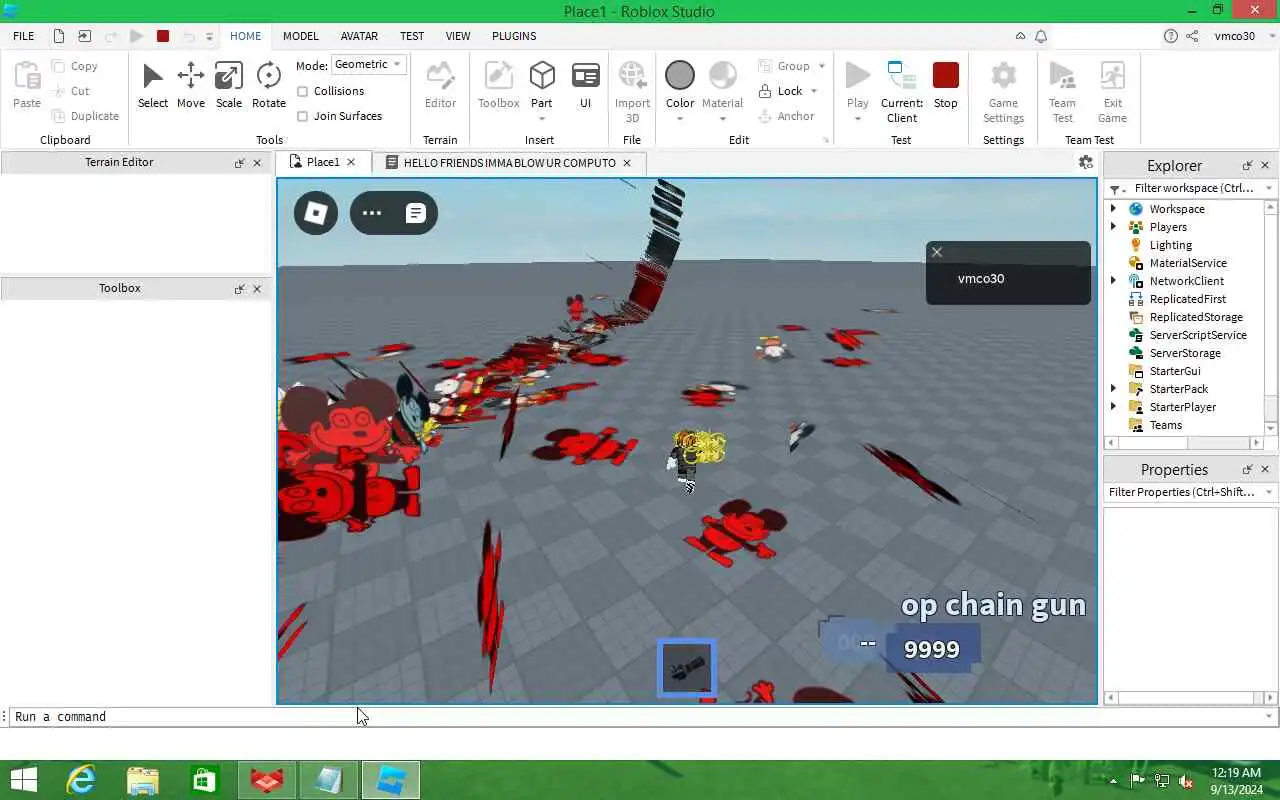Toggle the Join Surfaces checkbox
Viewport: 1280px width, 800px height.
coord(303,116)
